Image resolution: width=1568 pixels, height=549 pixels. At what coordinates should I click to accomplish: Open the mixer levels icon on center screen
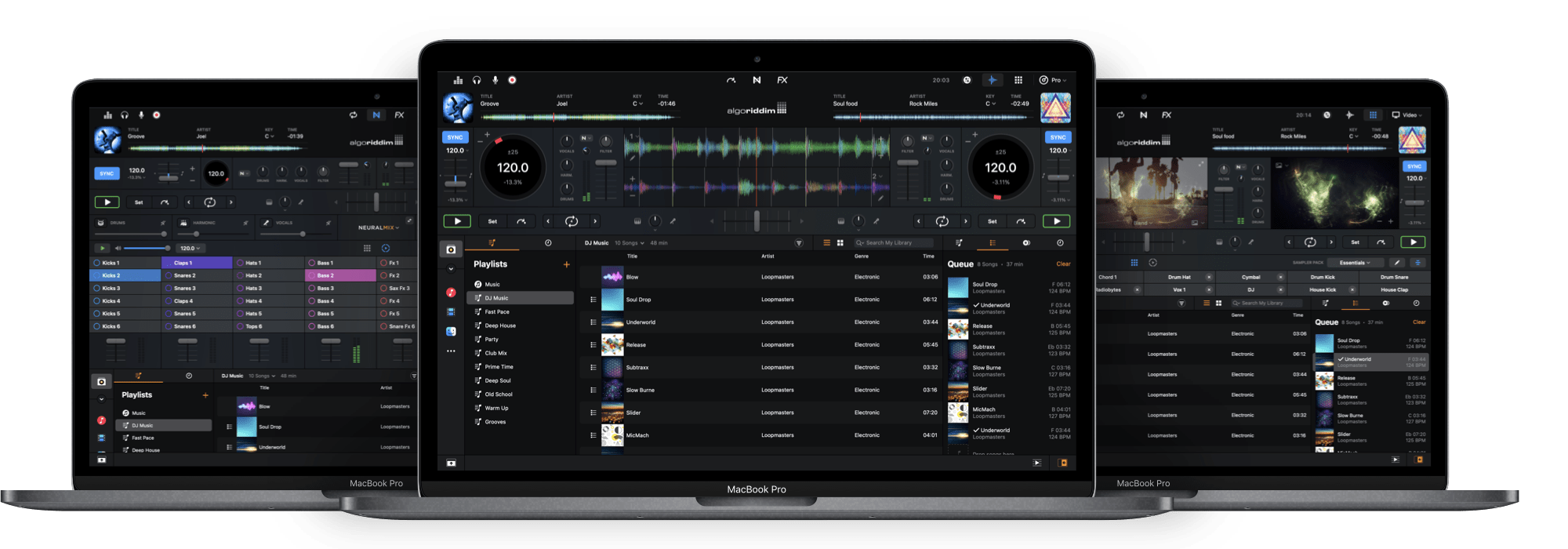(x=458, y=80)
